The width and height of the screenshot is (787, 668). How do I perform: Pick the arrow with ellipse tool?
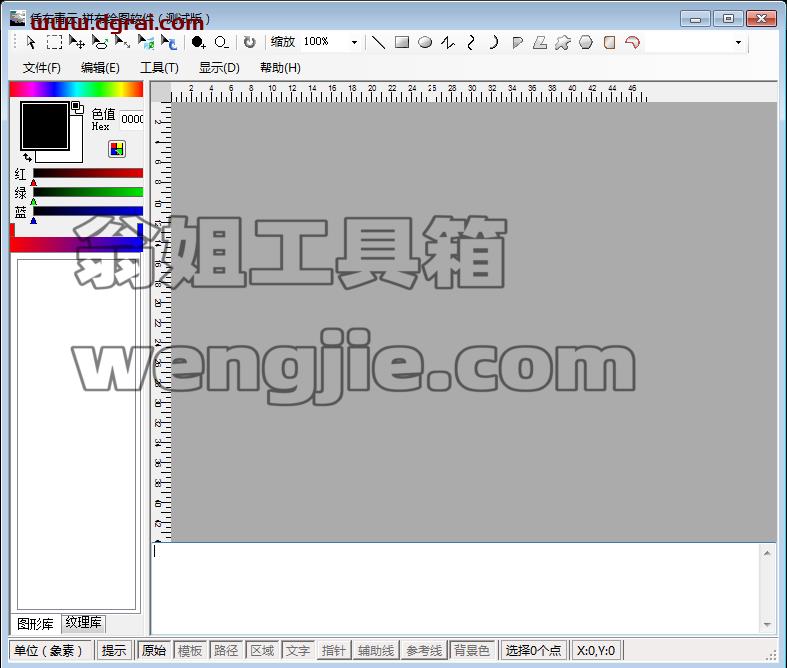pos(100,43)
